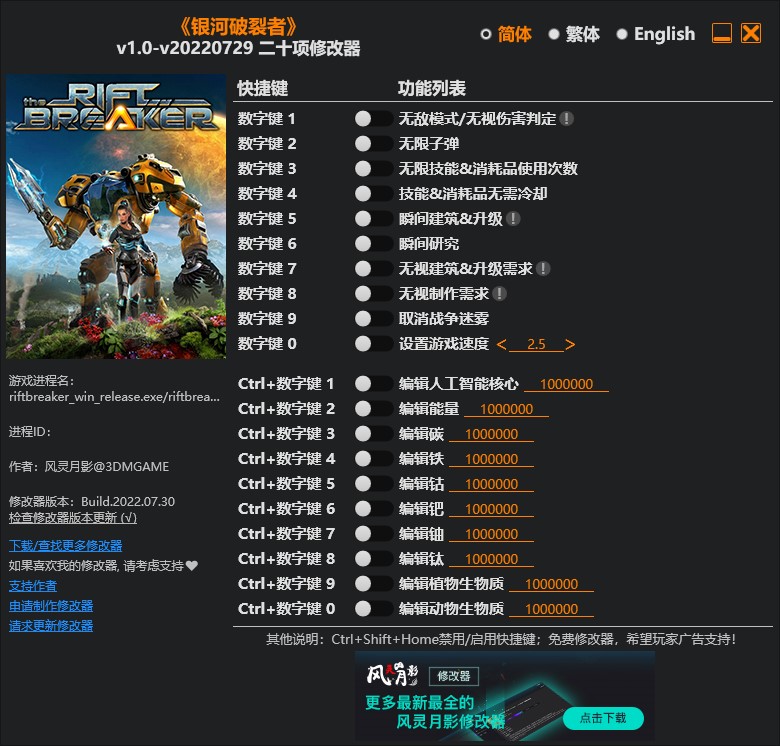Click the Build.2022.07.30 version text
780x746 pixels.
[x=128, y=501]
